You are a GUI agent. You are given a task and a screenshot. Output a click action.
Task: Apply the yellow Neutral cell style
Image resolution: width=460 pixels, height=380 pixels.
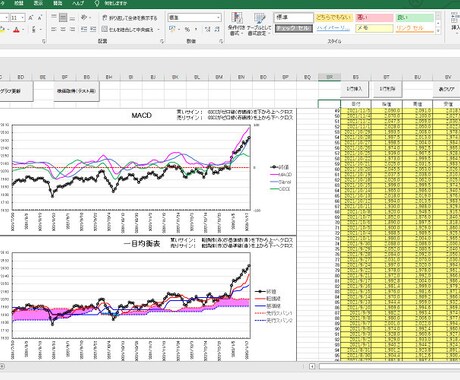point(334,17)
